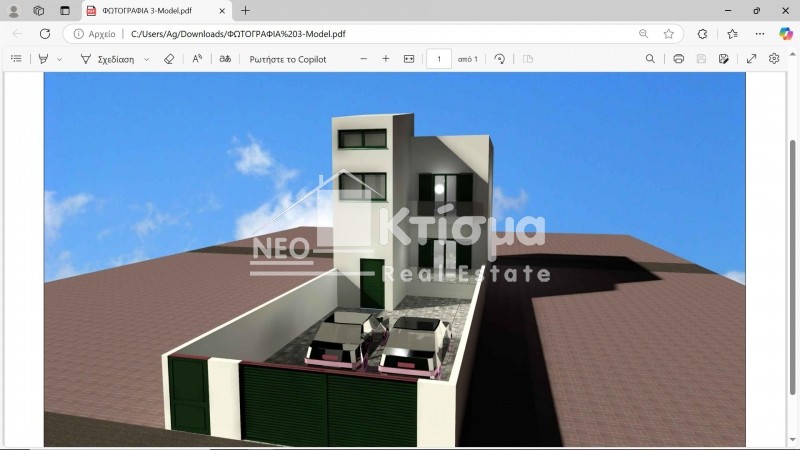This screenshot has width=800, height=450.
Task: Open the profile avatar icon
Action: click(x=14, y=11)
